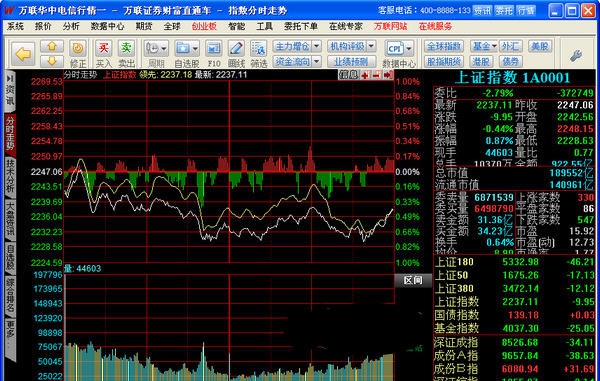Click the 港股 button
Image resolution: width=600 pixels, height=381 pixels.
[481, 61]
